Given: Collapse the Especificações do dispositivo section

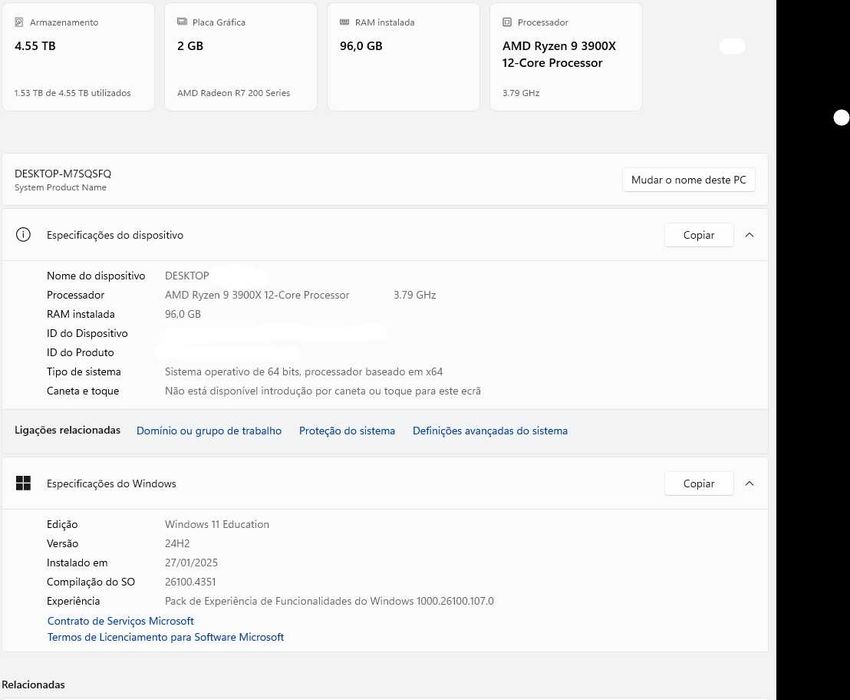Looking at the screenshot, I should coord(749,235).
